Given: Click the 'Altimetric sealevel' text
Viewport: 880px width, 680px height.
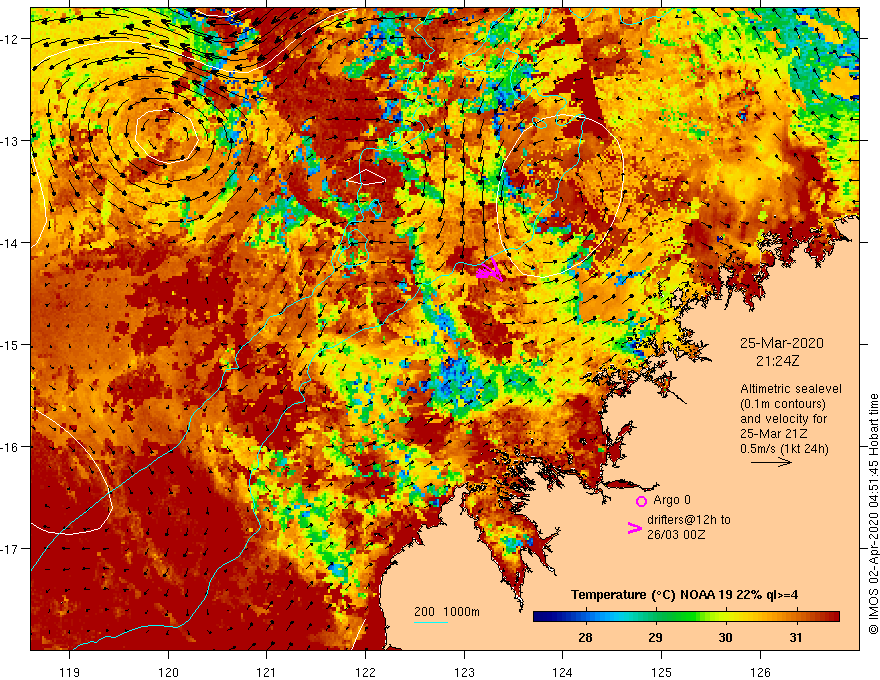Looking at the screenshot, I should 791,389.
